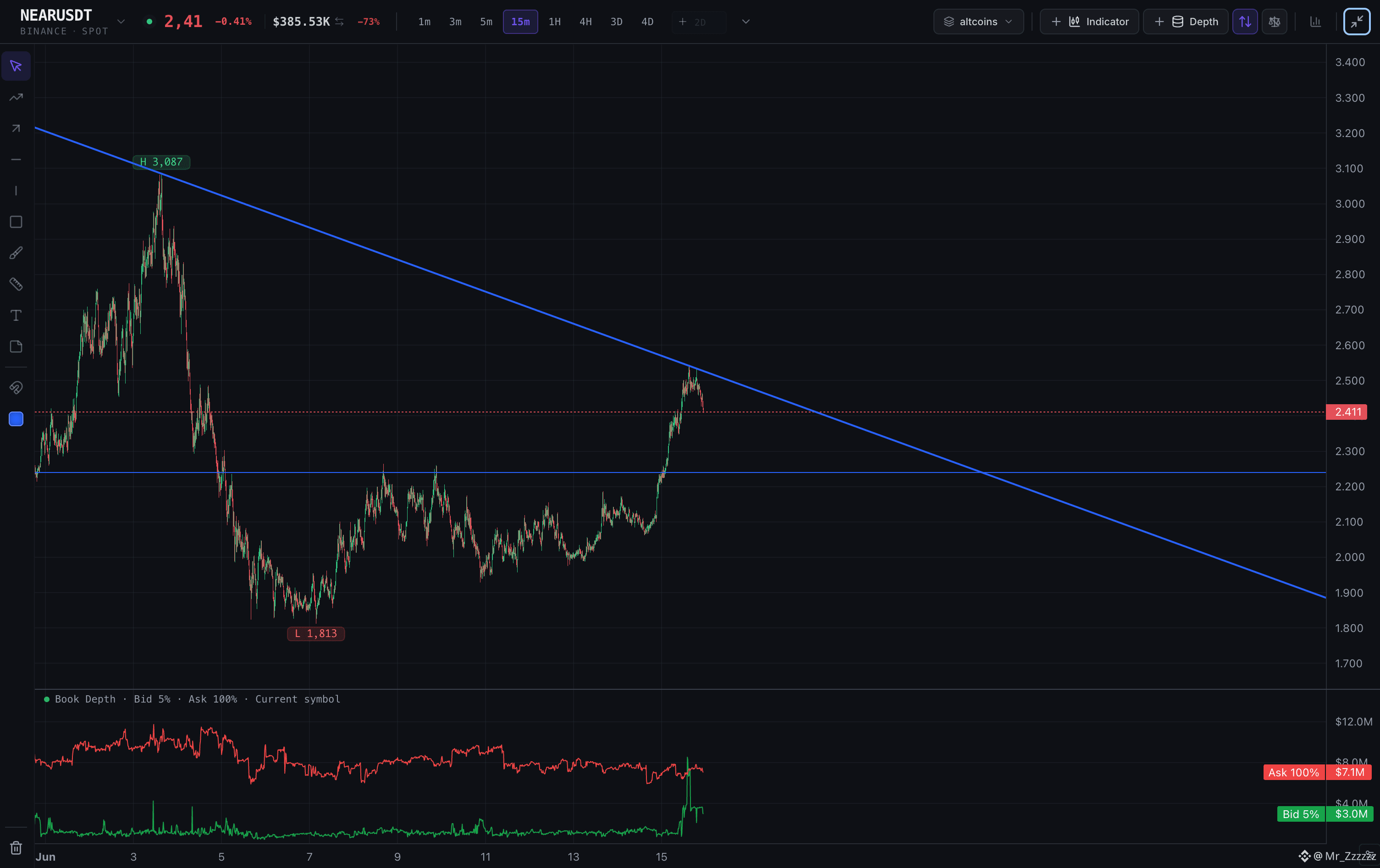The image size is (1380, 868).
Task: Click the Book Depth indicator legend
Action: pyautogui.click(x=193, y=699)
